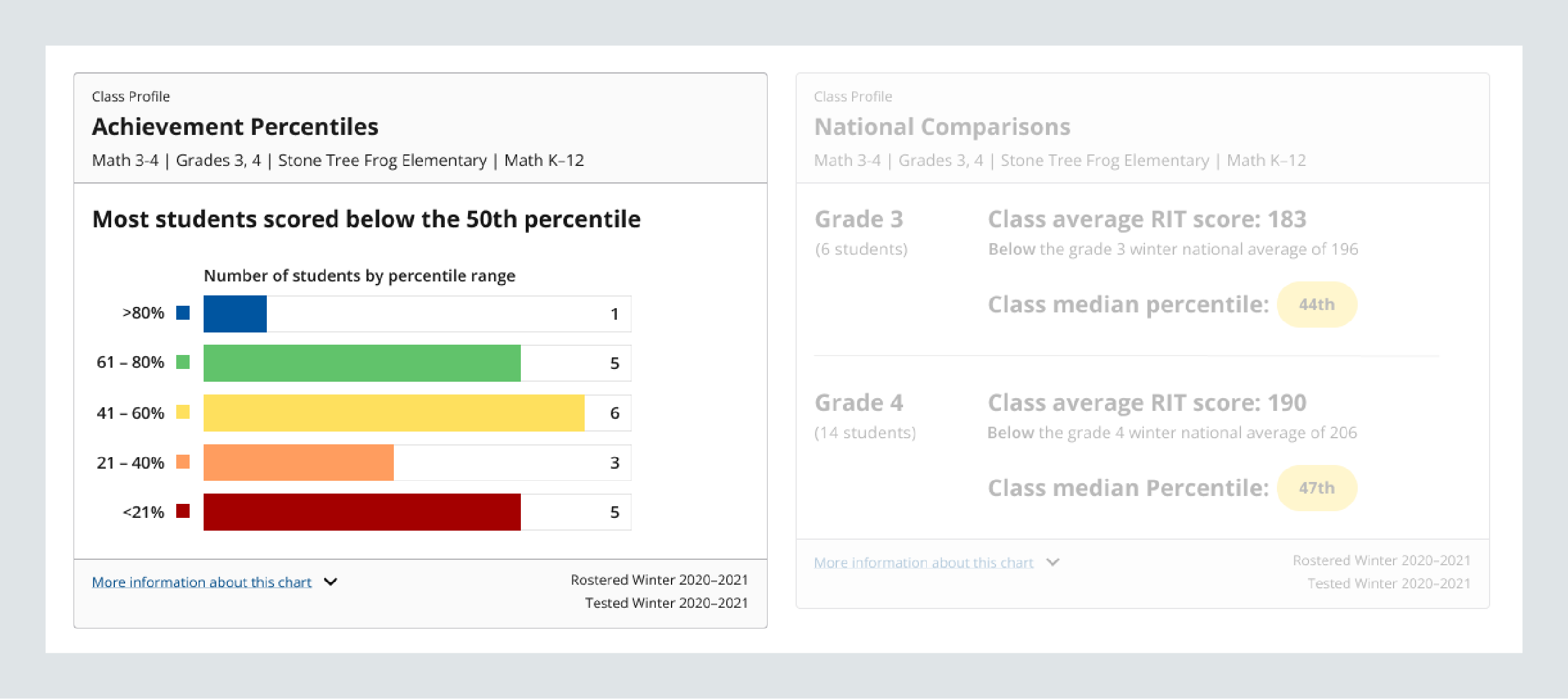Click the green 61–80% legend square
The image size is (1568, 699).
click(x=182, y=362)
